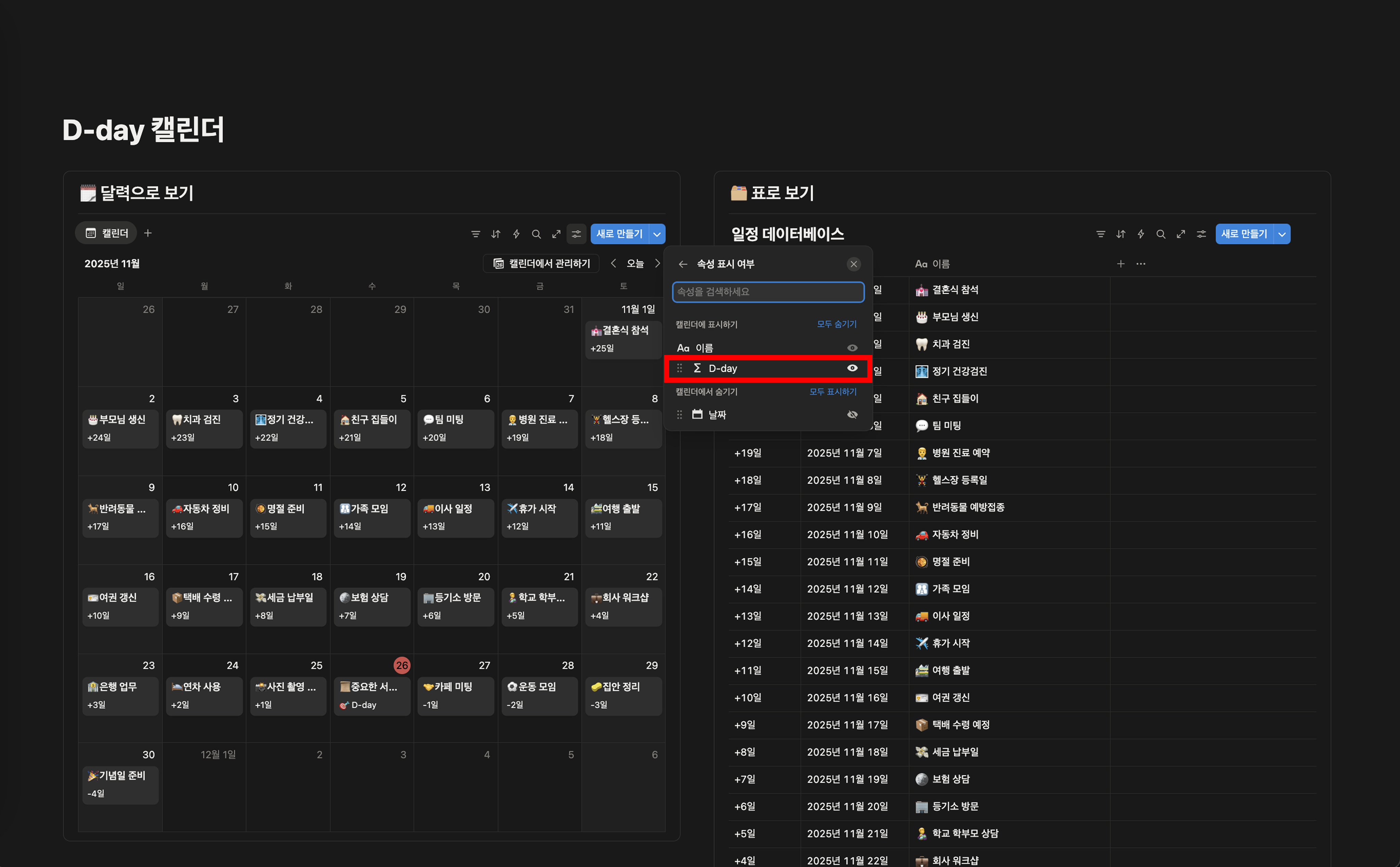The height and width of the screenshot is (867, 1400).
Task: Show the hidden 날짜 property
Action: (852, 415)
